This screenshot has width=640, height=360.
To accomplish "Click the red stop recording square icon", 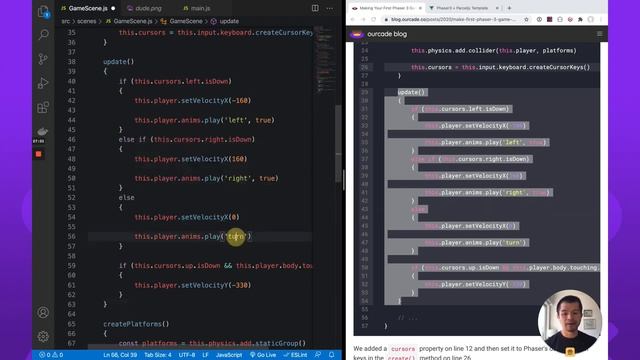I will point(38,154).
